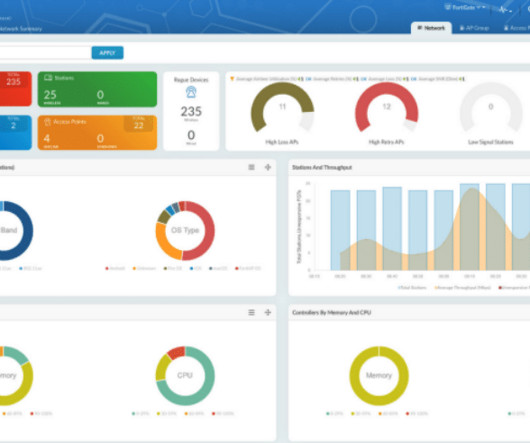Click the Stations monitor icon on green tile
530x443 pixels.
tap(48, 78)
